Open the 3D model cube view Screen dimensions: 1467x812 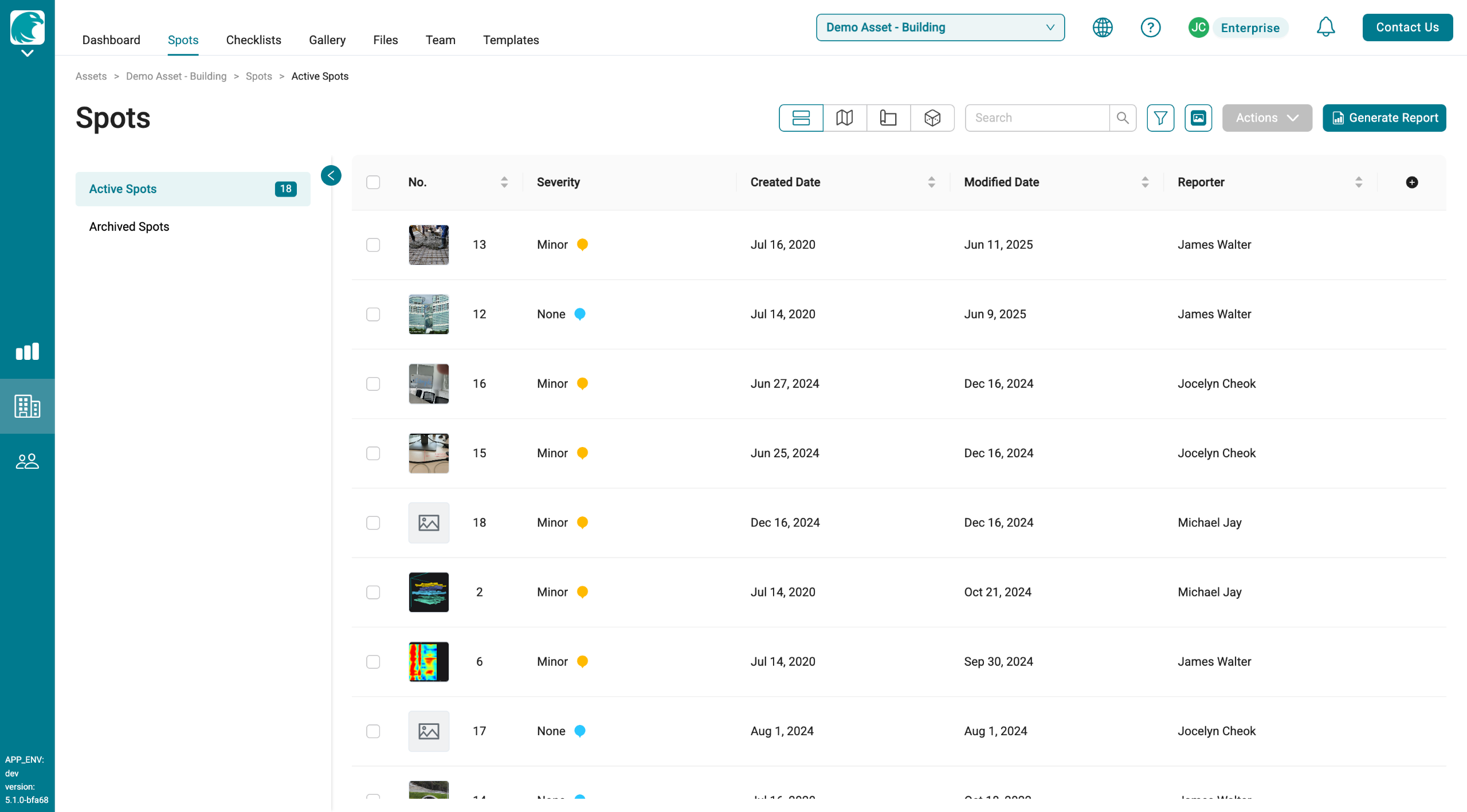click(x=932, y=118)
